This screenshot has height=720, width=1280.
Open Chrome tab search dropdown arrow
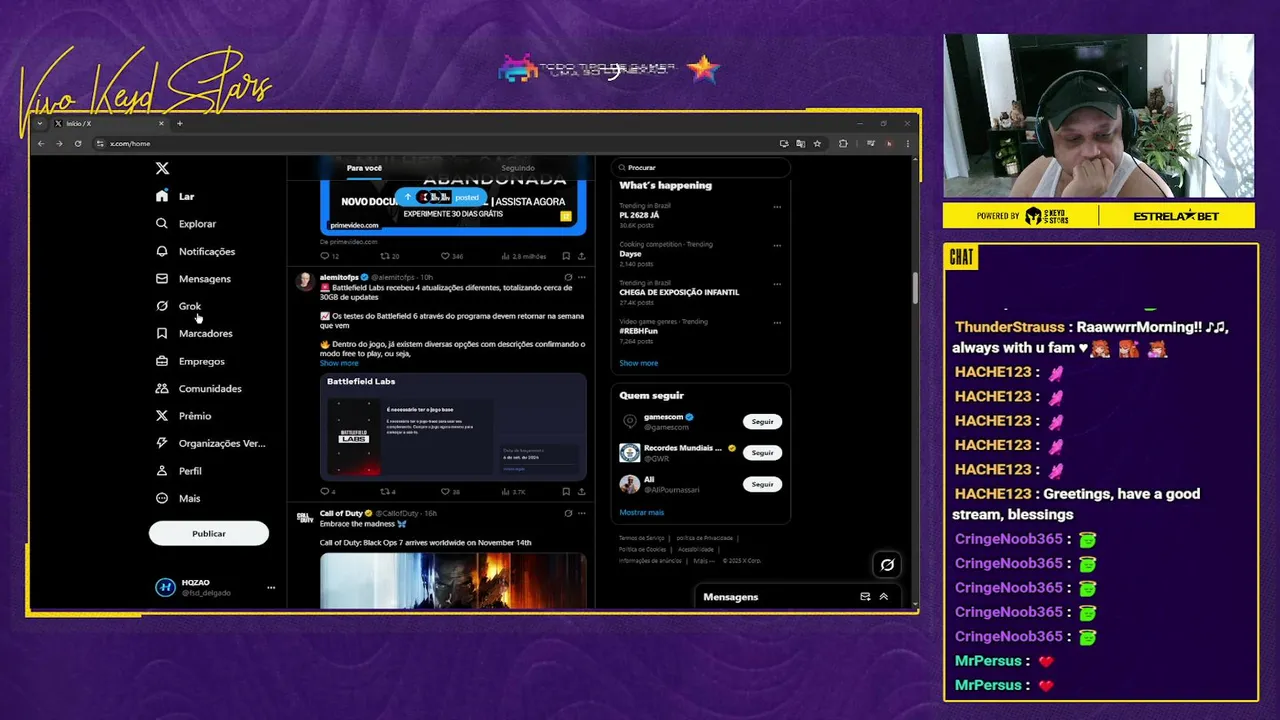tap(40, 123)
